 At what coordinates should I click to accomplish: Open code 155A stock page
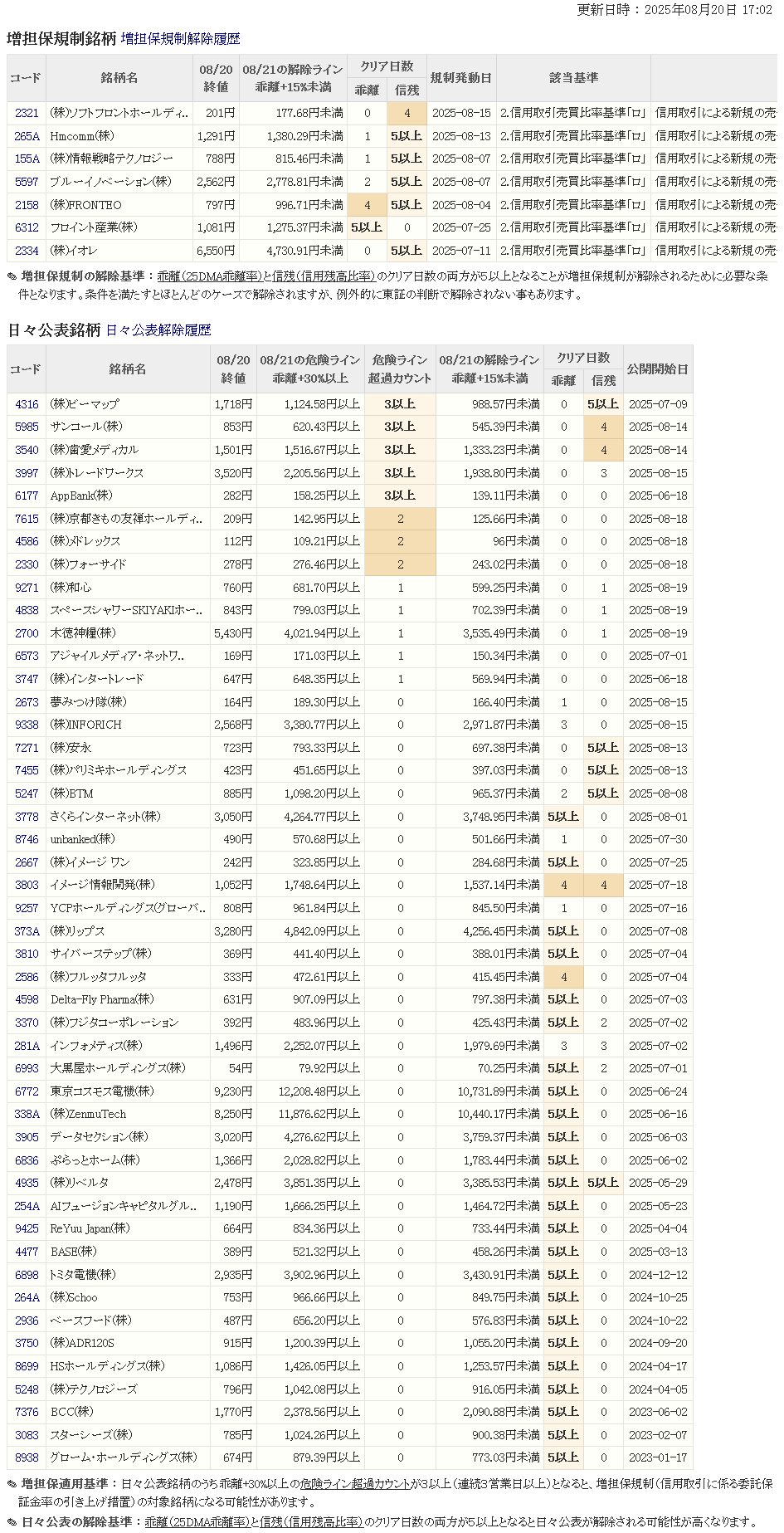click(x=27, y=159)
